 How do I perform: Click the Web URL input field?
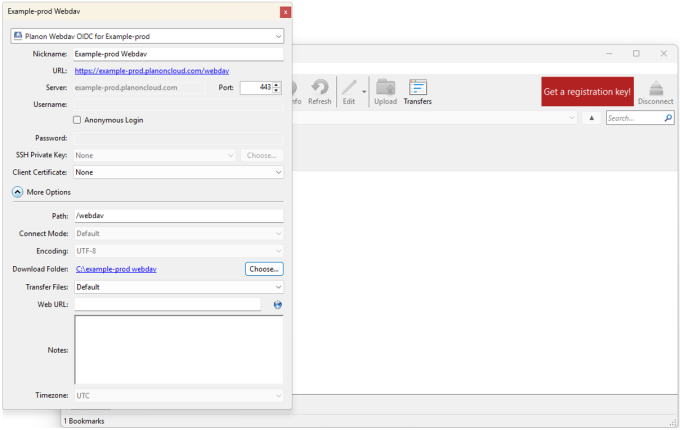tap(167, 304)
